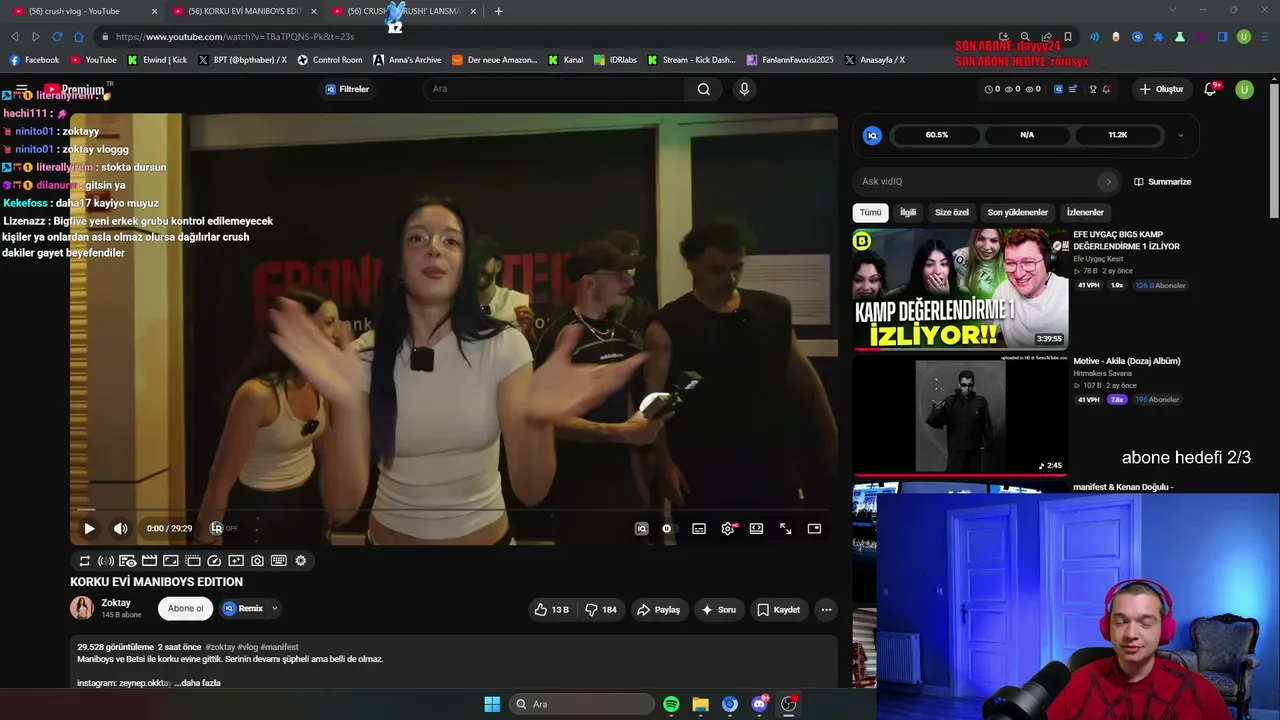Open the player settings gear
This screenshot has width=1280, height=720.
tap(728, 529)
